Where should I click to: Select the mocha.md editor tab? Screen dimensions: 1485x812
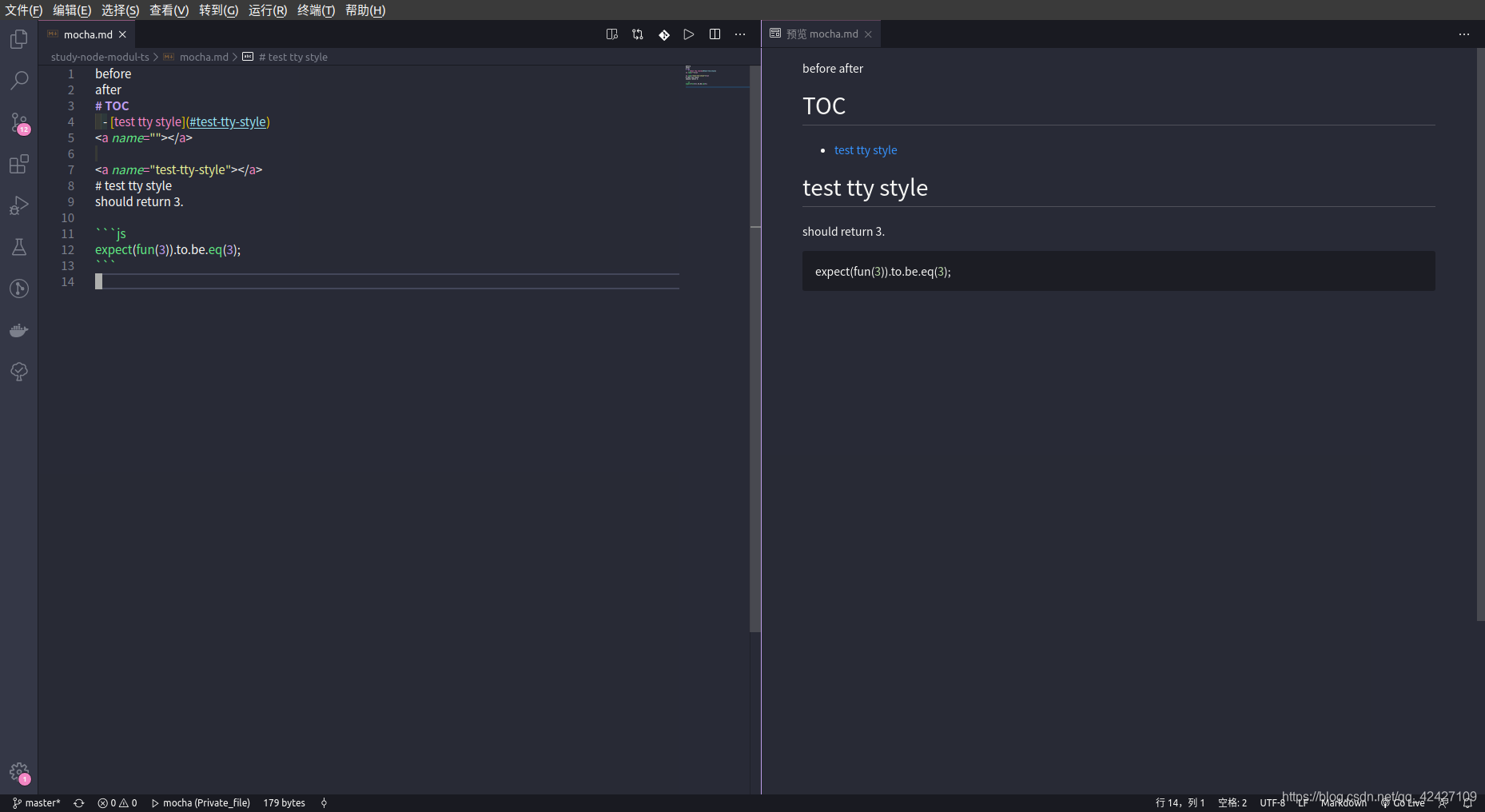coord(87,34)
